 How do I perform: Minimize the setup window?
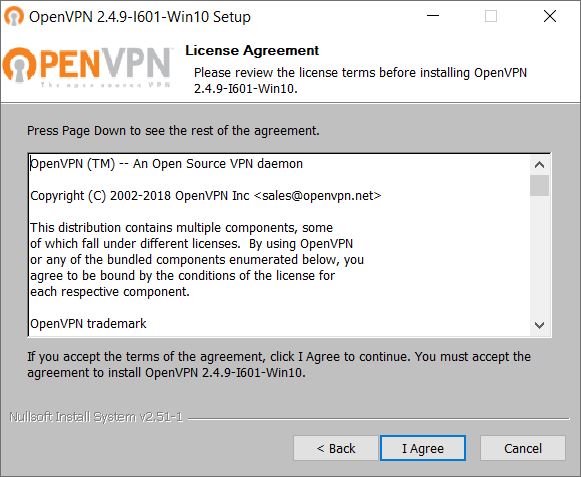(433, 16)
